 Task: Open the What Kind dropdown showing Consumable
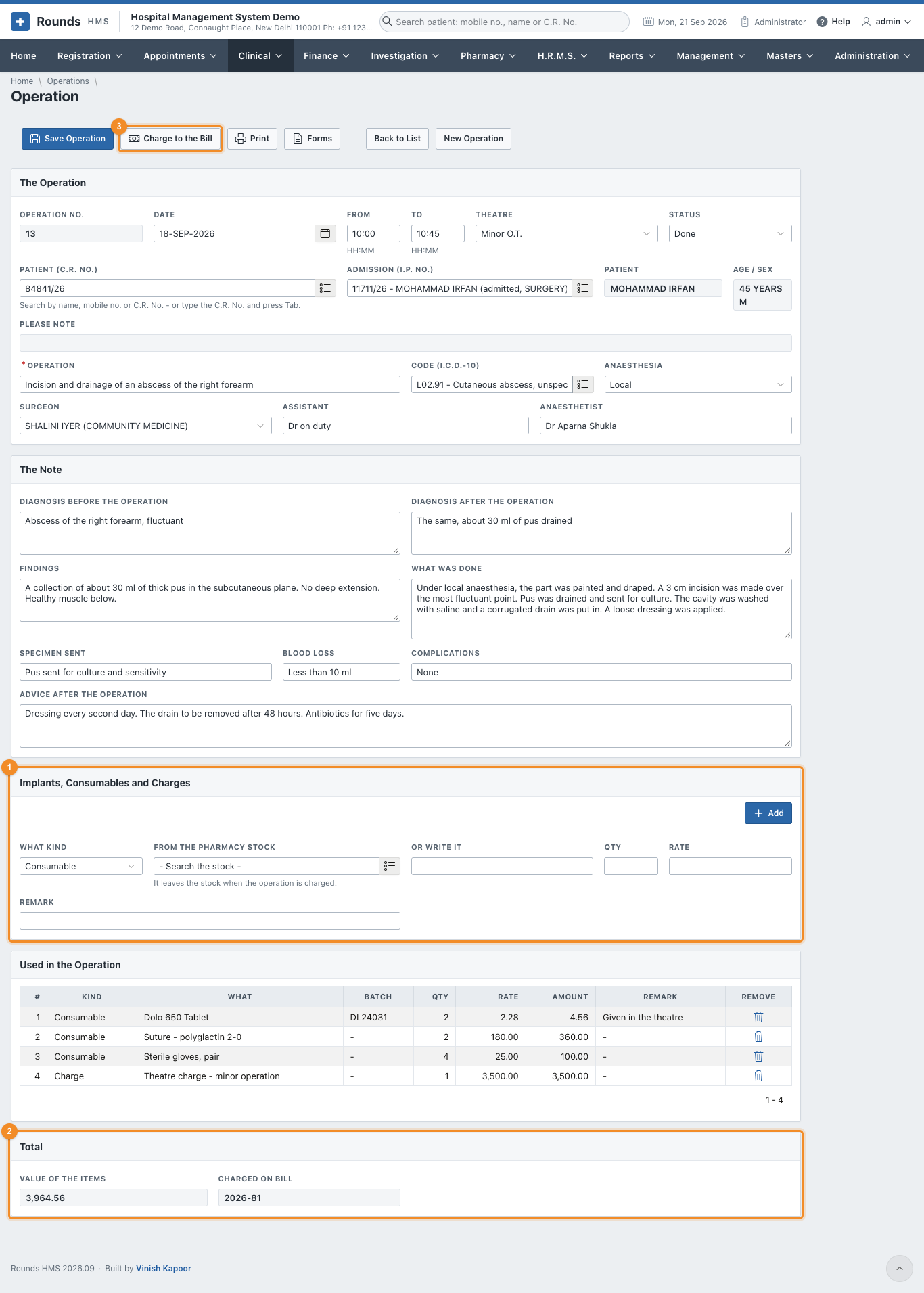pyautogui.click(x=81, y=866)
